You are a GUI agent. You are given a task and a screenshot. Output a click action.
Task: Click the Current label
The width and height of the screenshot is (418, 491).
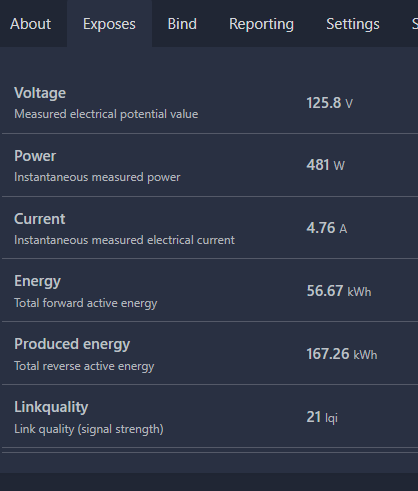pos(40,219)
